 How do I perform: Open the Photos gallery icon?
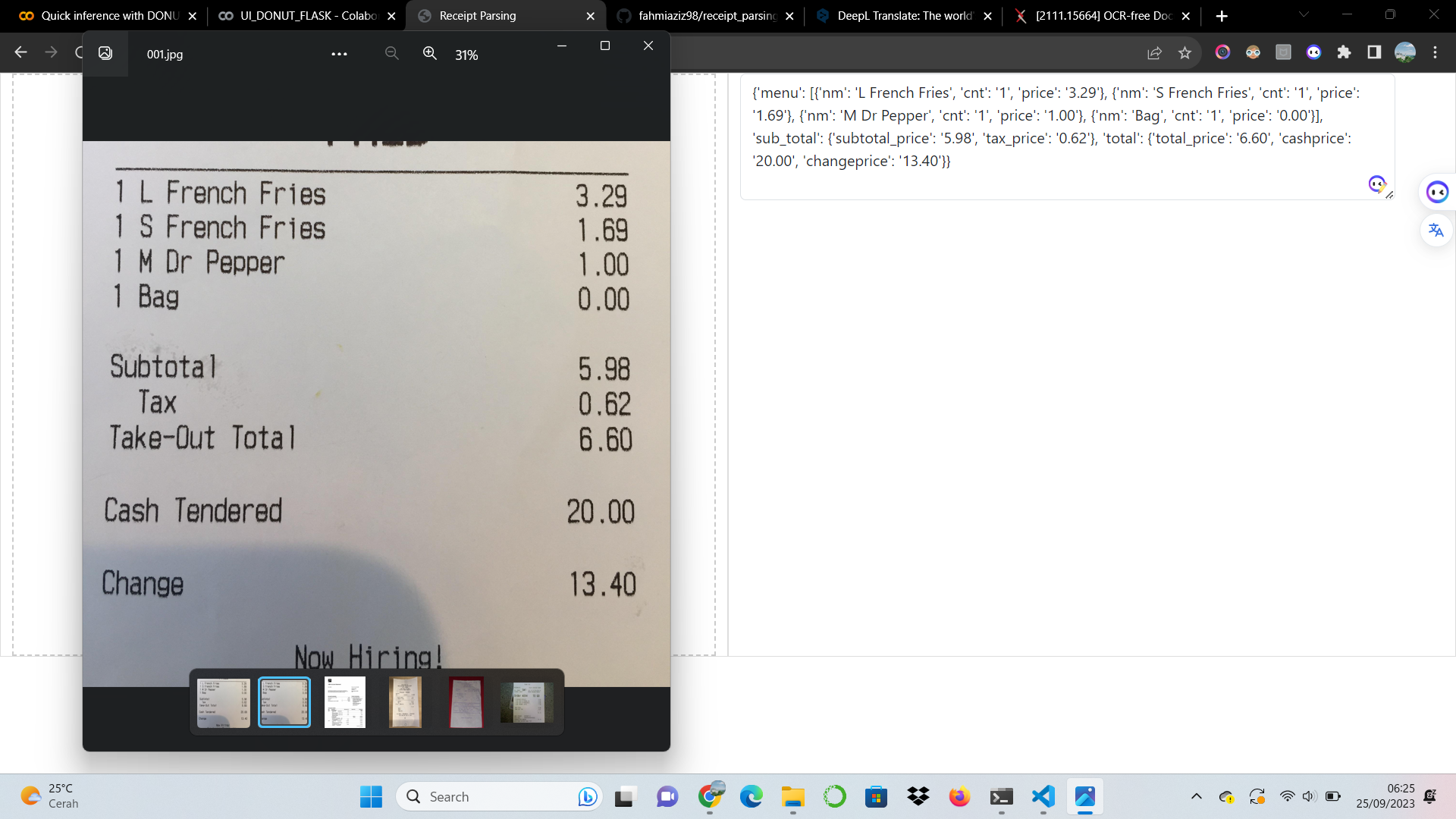point(105,53)
